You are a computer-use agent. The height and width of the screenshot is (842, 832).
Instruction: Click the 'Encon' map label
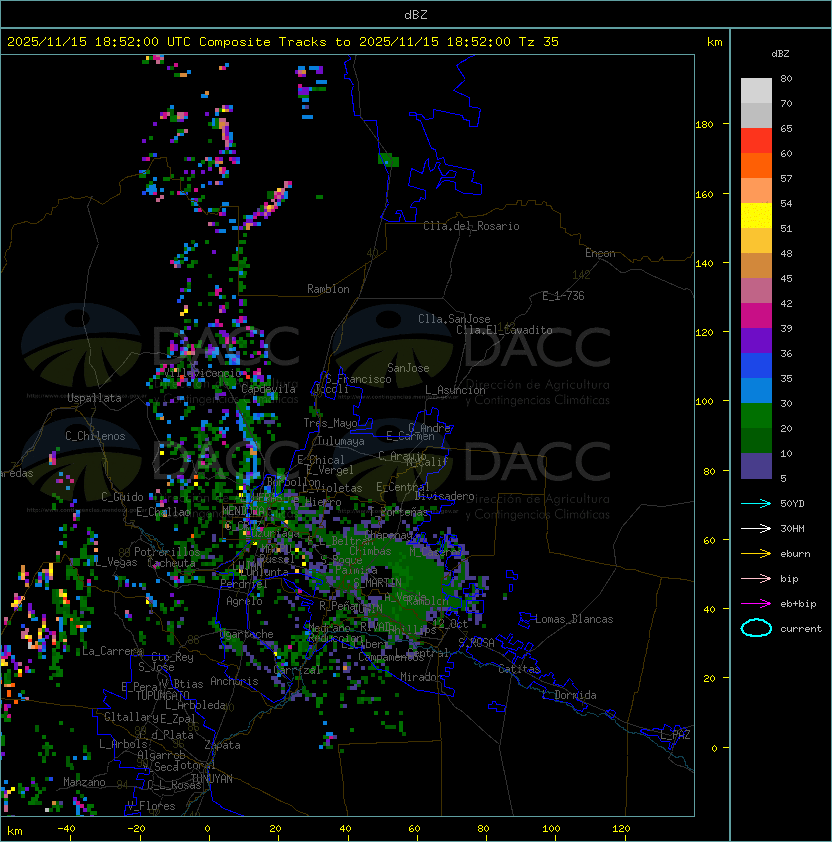click(600, 253)
